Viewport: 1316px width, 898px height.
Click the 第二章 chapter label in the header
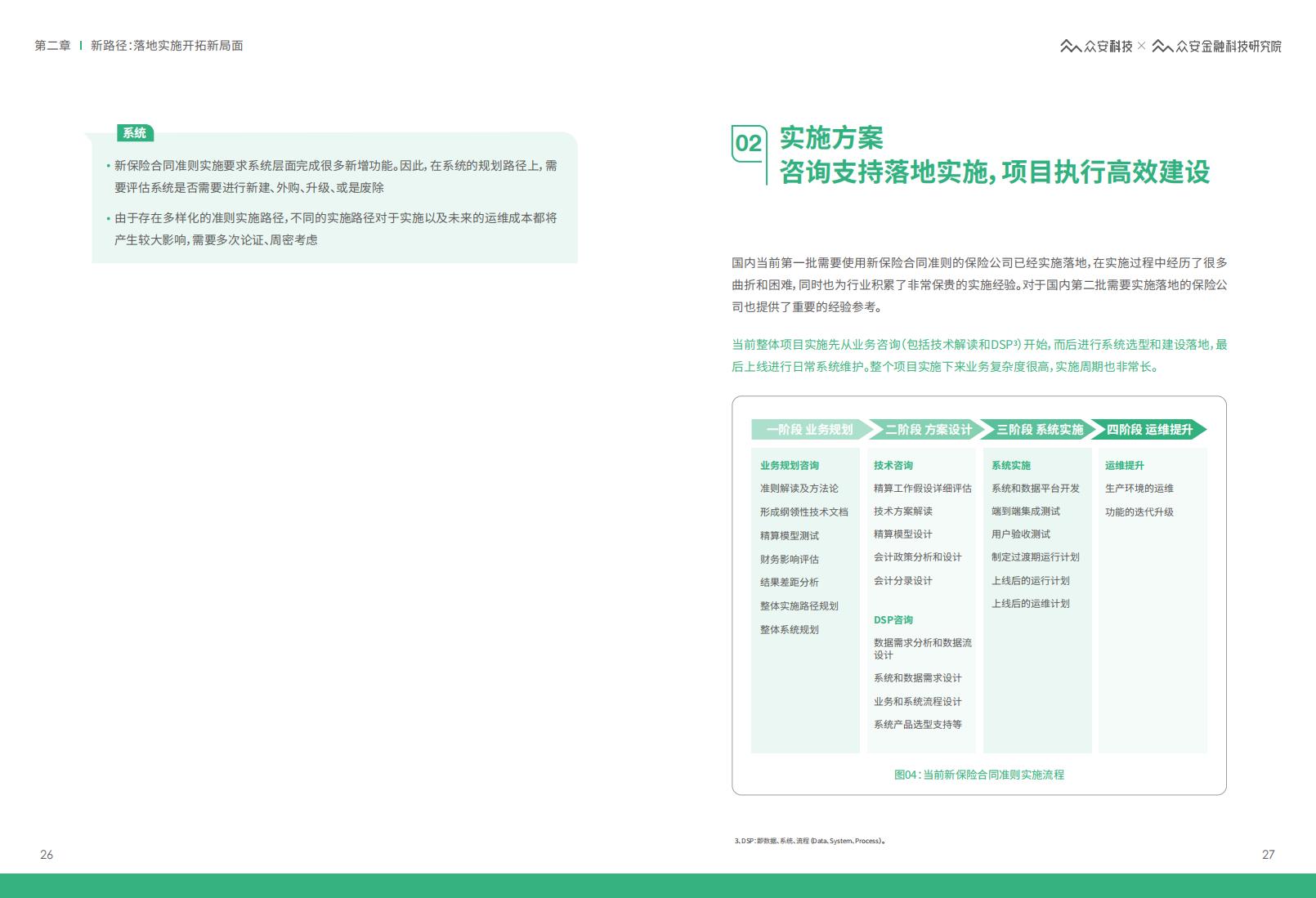point(52,46)
